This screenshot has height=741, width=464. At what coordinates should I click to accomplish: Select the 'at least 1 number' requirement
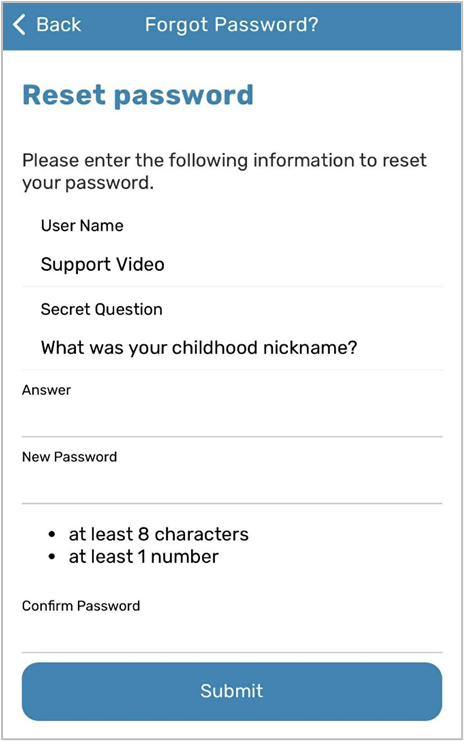pos(144,557)
